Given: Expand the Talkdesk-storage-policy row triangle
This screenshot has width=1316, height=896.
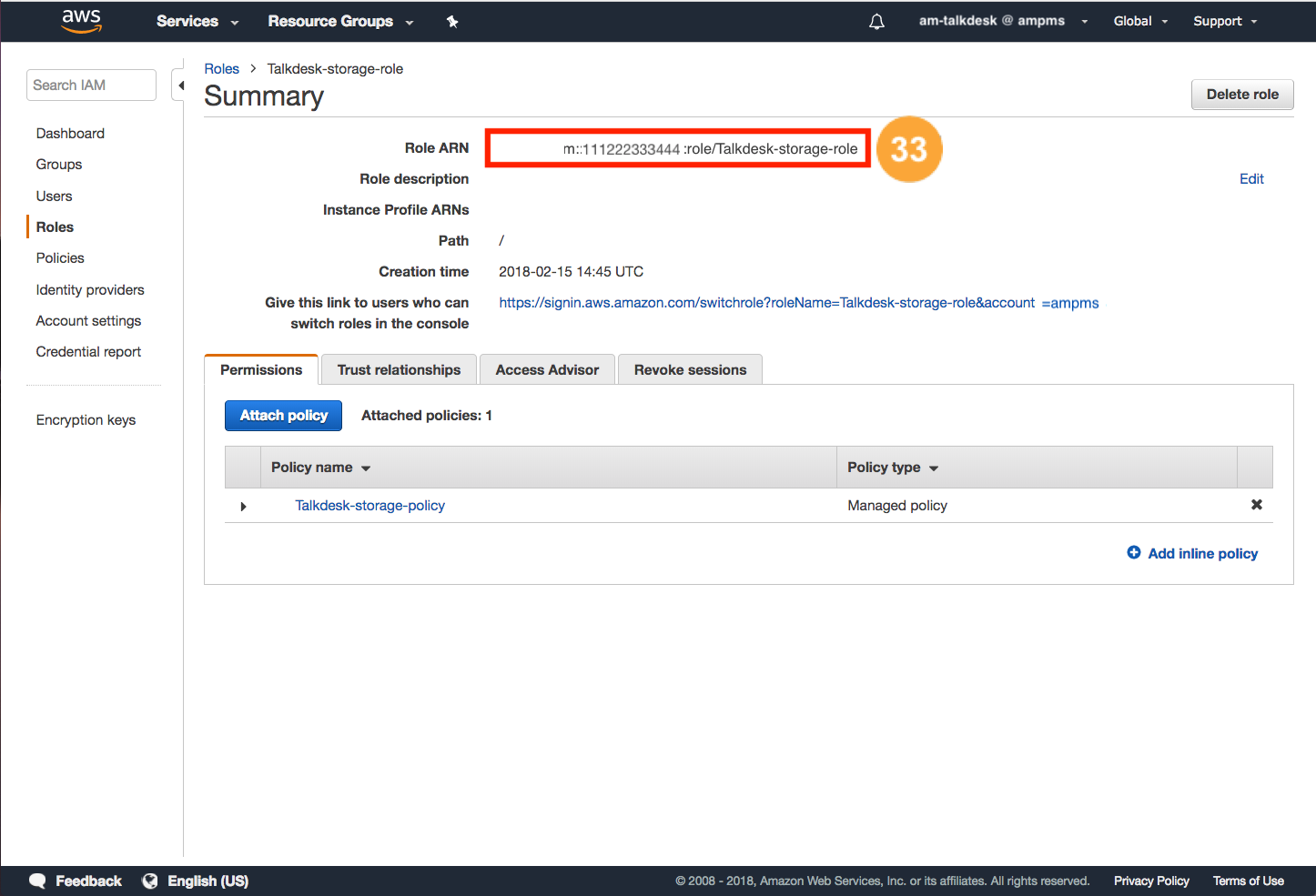Looking at the screenshot, I should [243, 506].
